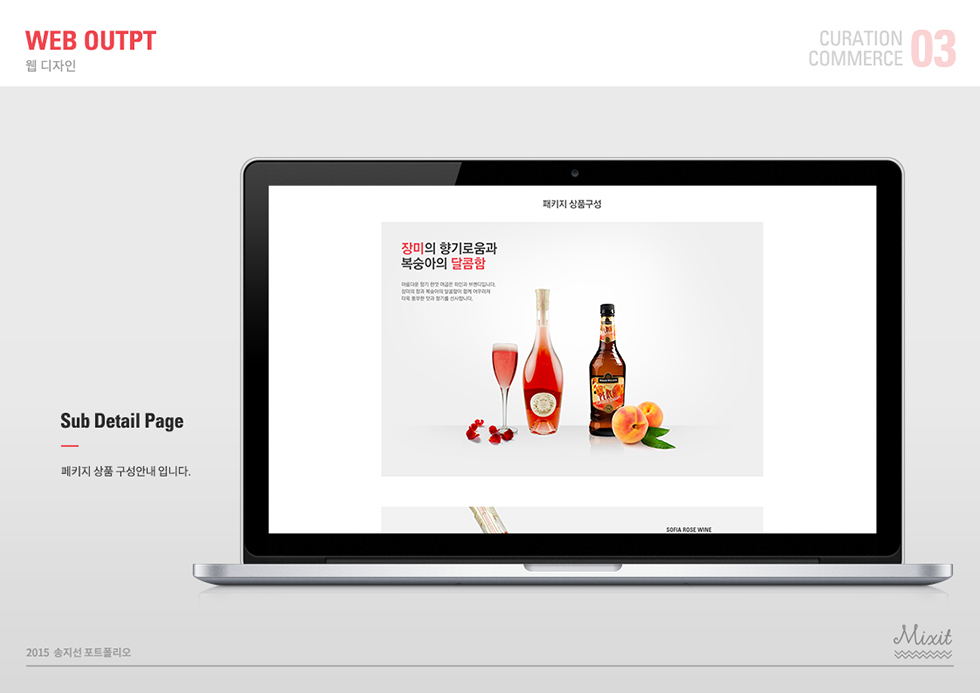Image resolution: width=980 pixels, height=693 pixels.
Task: Click the 웹 디자인 subtitle
Action: coord(51,67)
